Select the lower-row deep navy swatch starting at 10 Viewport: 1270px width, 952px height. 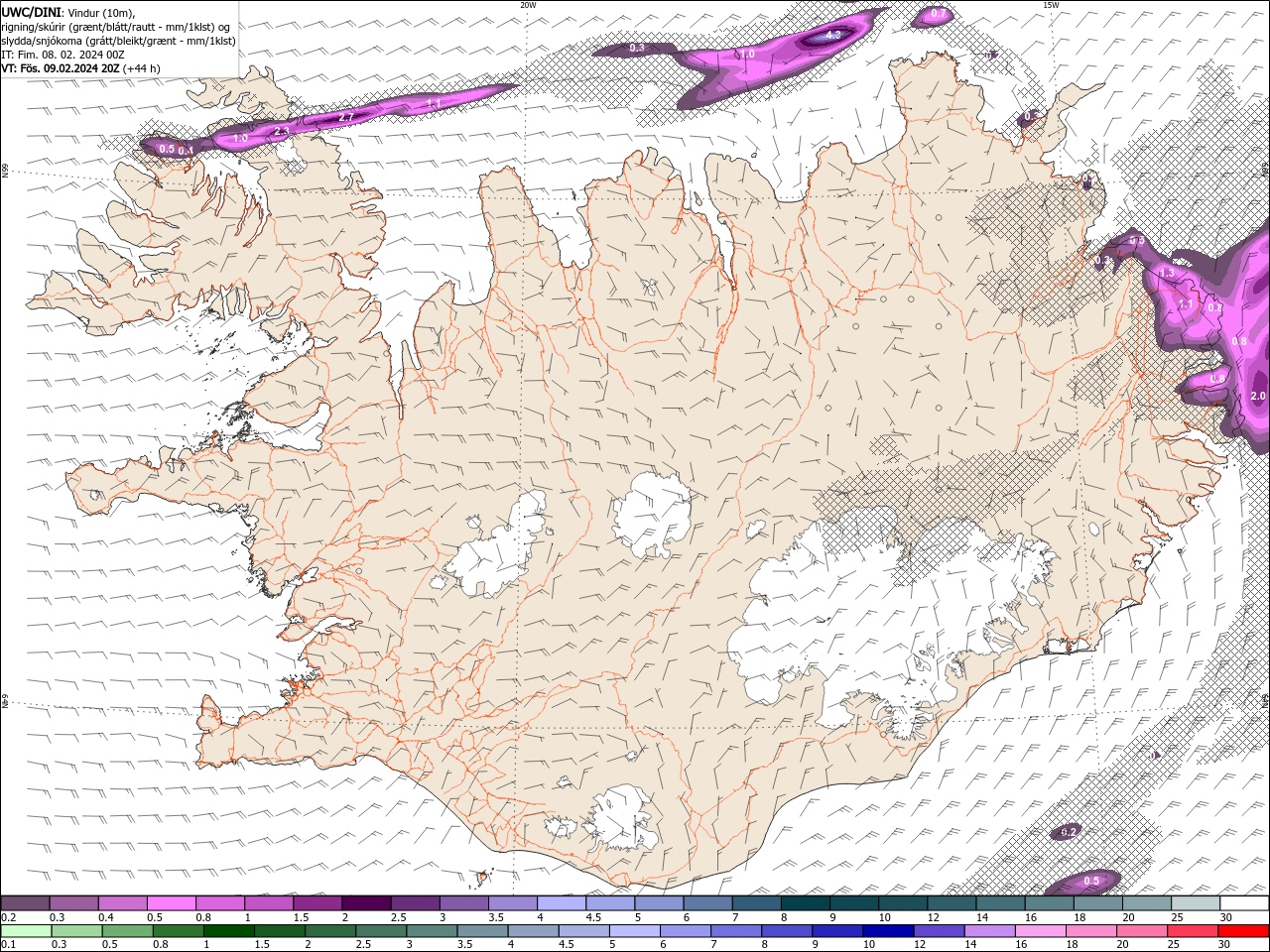point(888,931)
